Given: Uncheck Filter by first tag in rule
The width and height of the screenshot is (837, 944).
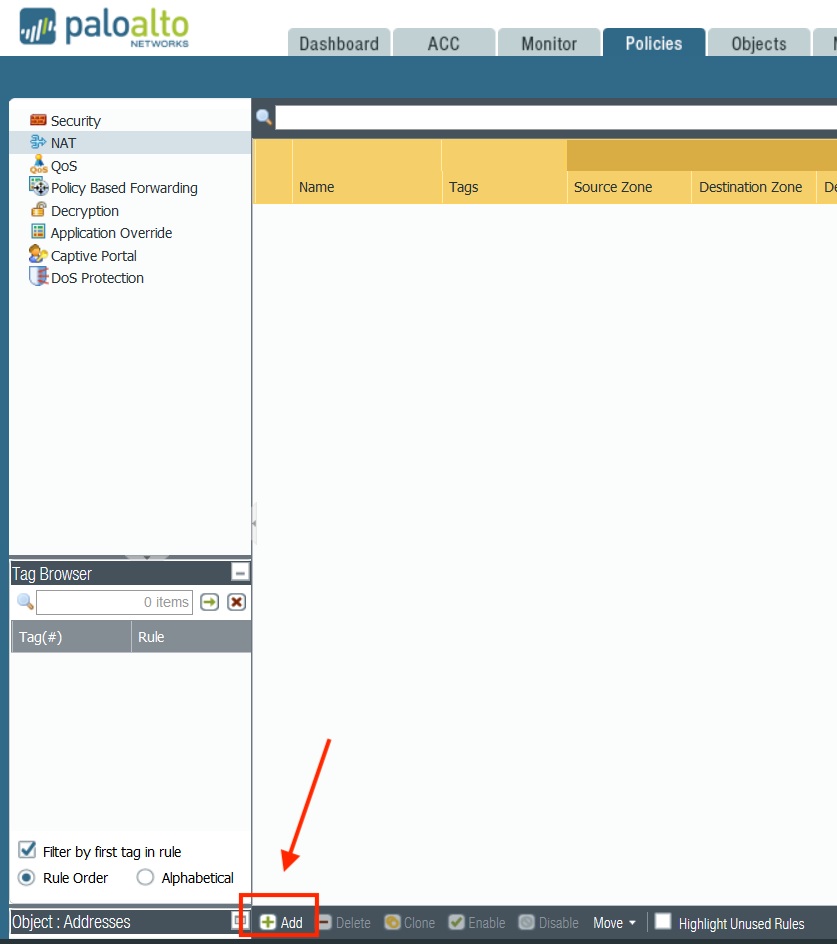Looking at the screenshot, I should coord(28,851).
